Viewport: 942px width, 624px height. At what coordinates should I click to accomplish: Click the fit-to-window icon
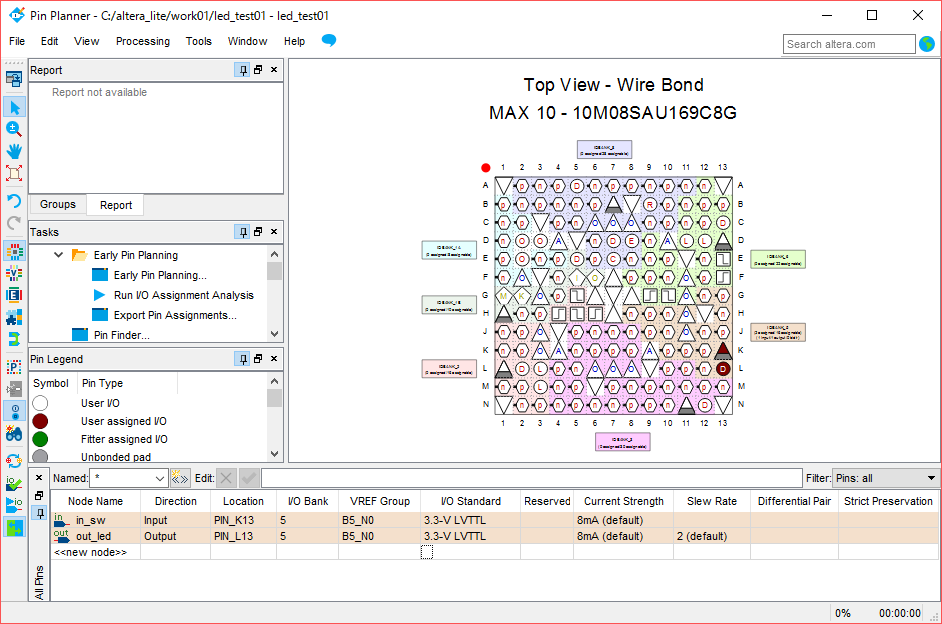pyautogui.click(x=14, y=173)
